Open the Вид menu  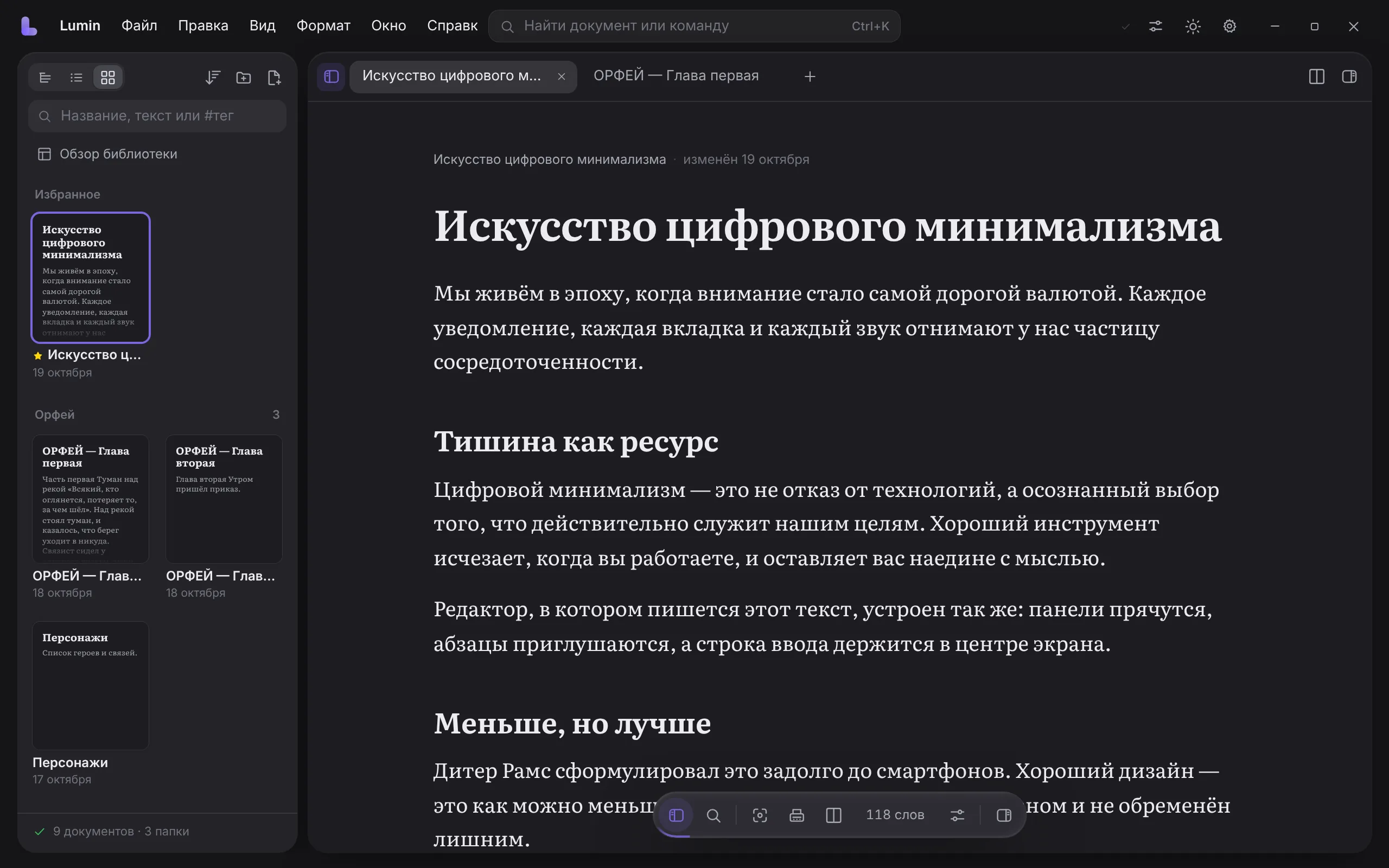[x=262, y=26]
